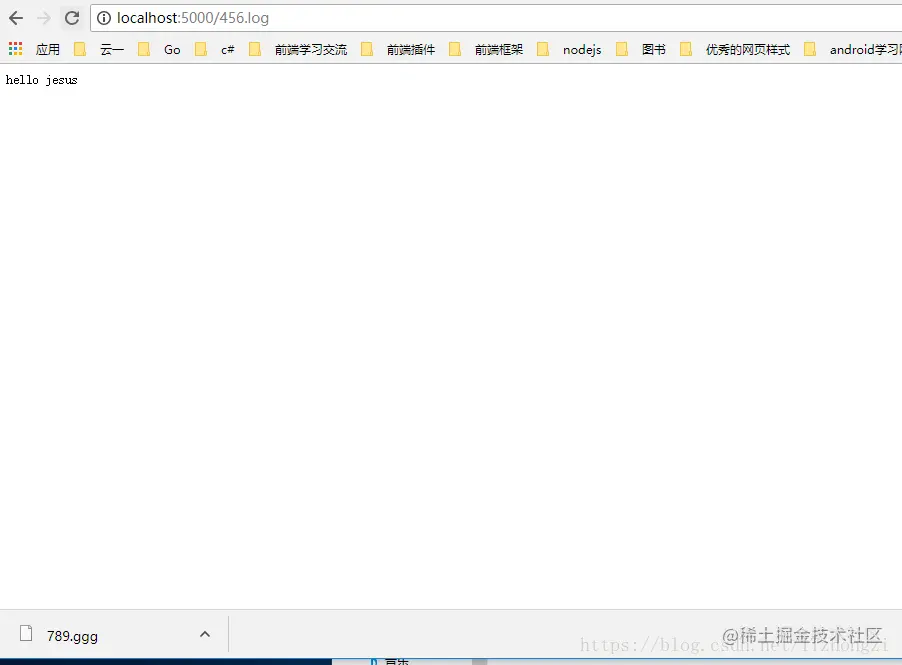Click folder icon beside 图书 bookmark
902x665 pixels.
point(622,49)
